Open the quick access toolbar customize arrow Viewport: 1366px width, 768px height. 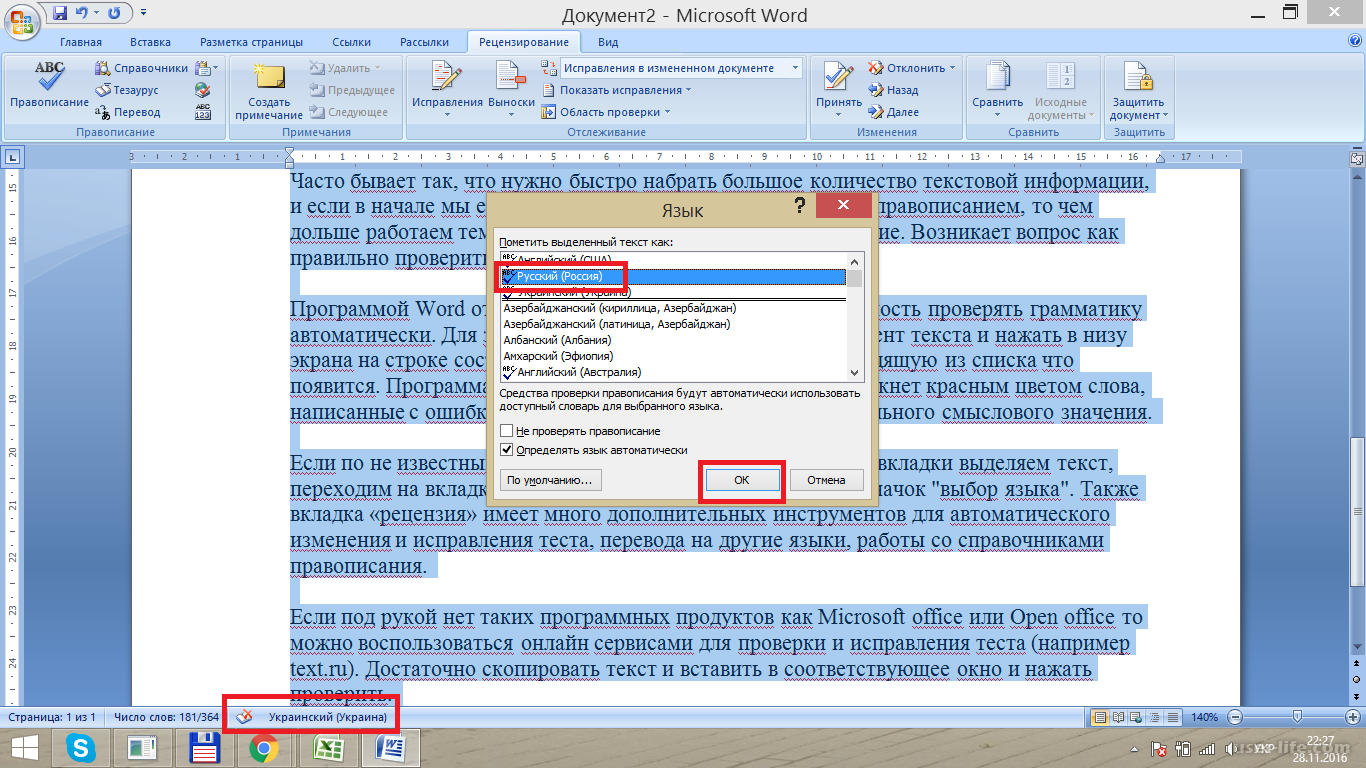(x=143, y=14)
